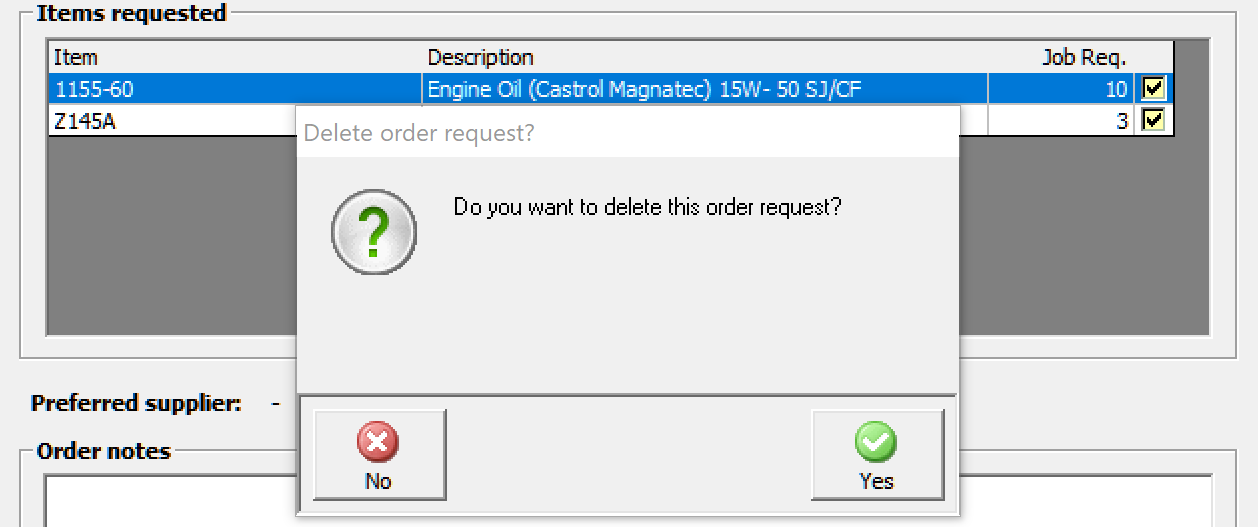Viewport: 1258px width, 527px height.
Task: Click the green checkmark icon on Yes button
Action: (x=876, y=441)
